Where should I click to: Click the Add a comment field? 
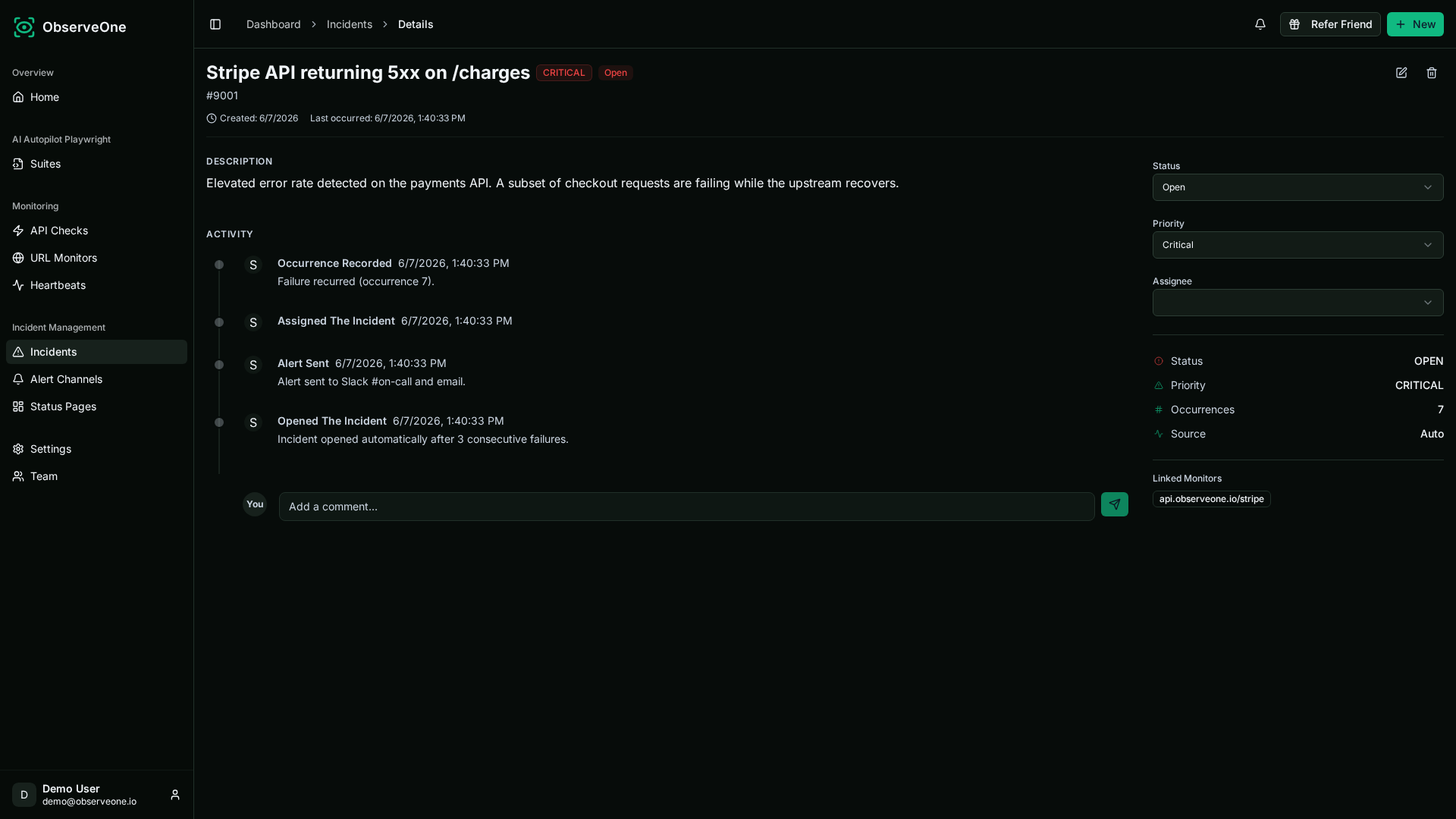[686, 507]
